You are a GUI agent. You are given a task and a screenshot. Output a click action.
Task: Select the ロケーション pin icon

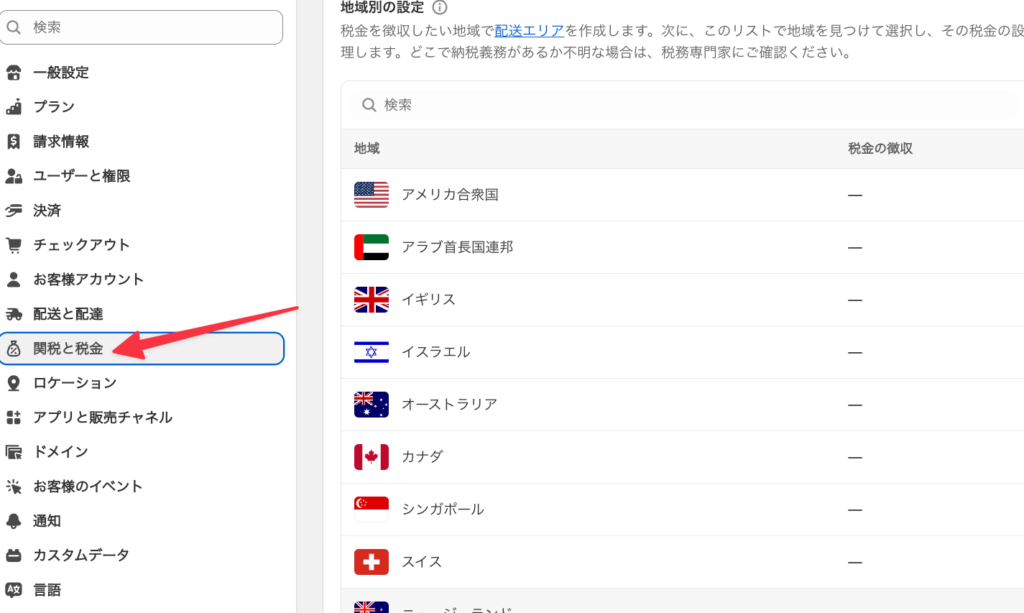coord(14,383)
